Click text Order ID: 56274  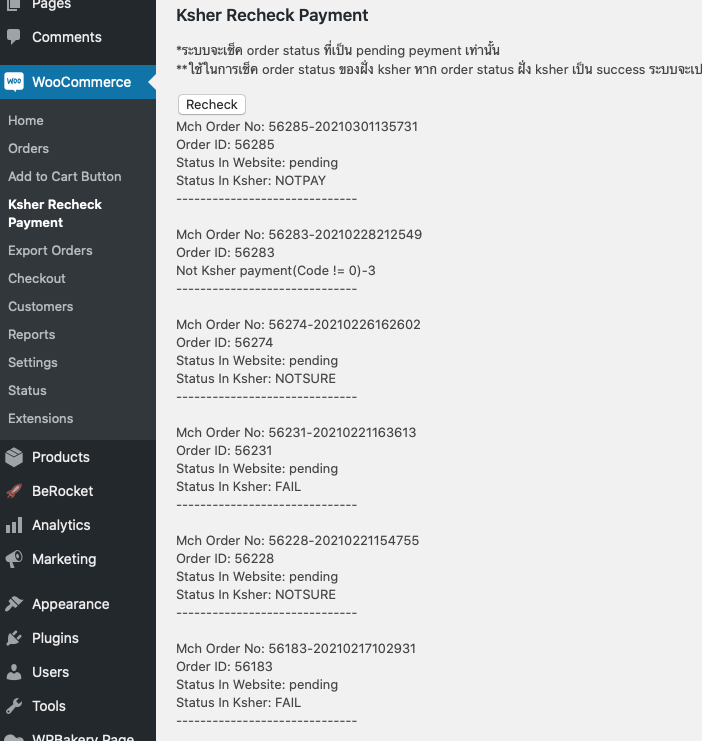coord(225,343)
